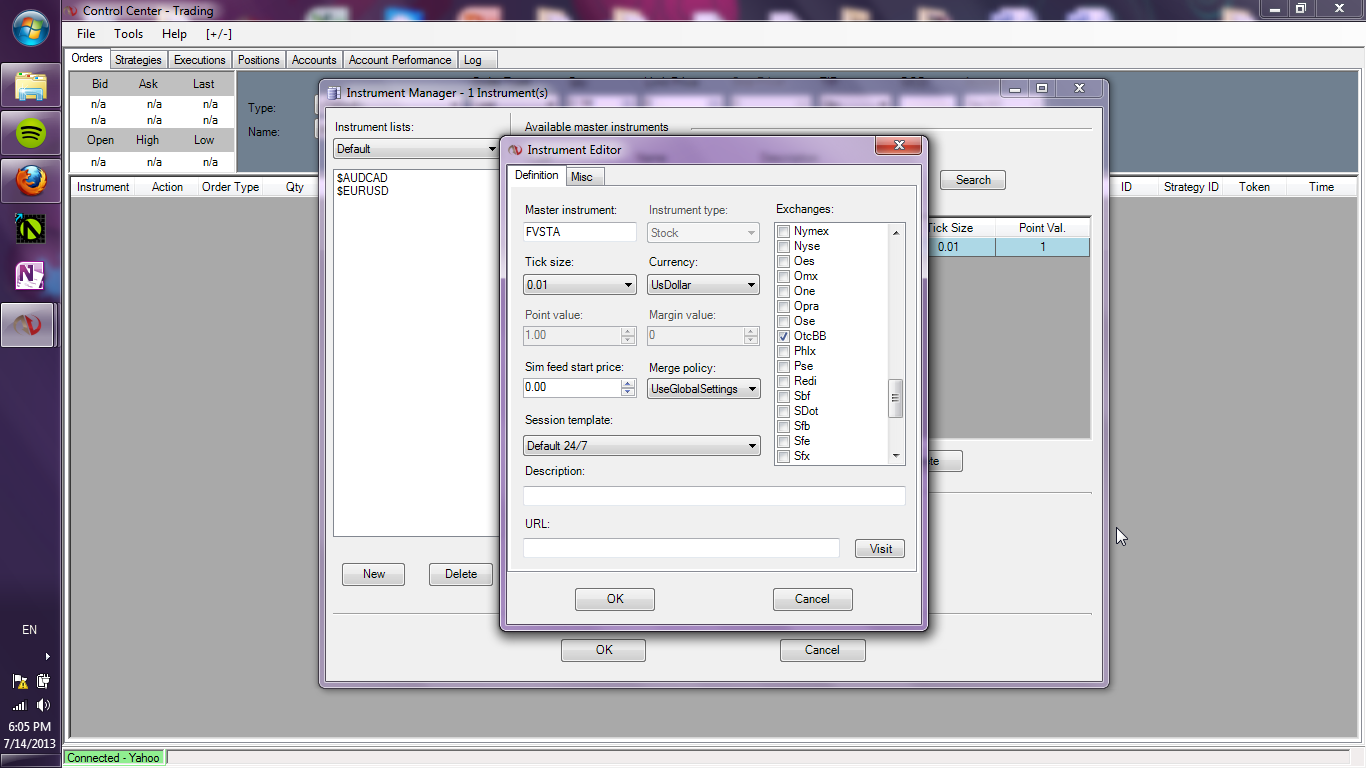Select $EURUSD in the instrument list
Image resolution: width=1366 pixels, height=768 pixels.
coord(363,191)
